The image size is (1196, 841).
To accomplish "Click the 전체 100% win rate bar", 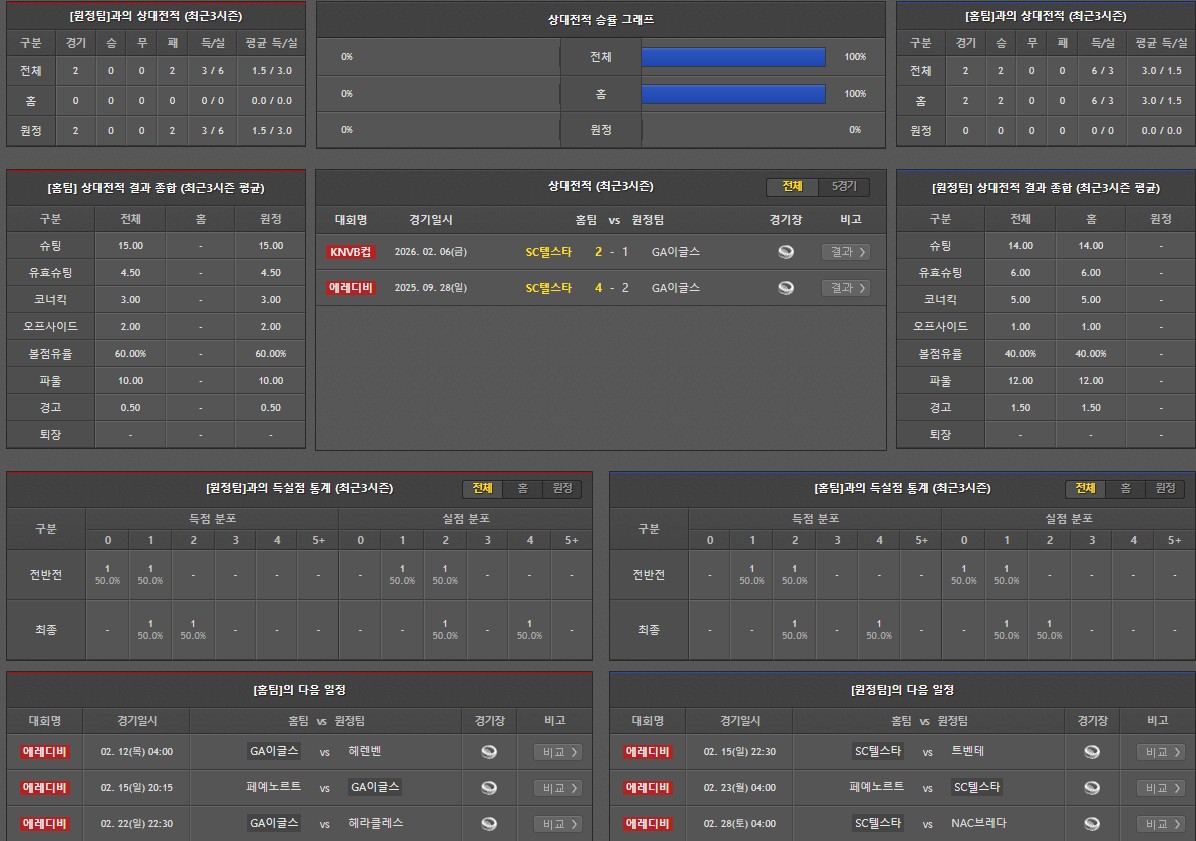I will [733, 57].
